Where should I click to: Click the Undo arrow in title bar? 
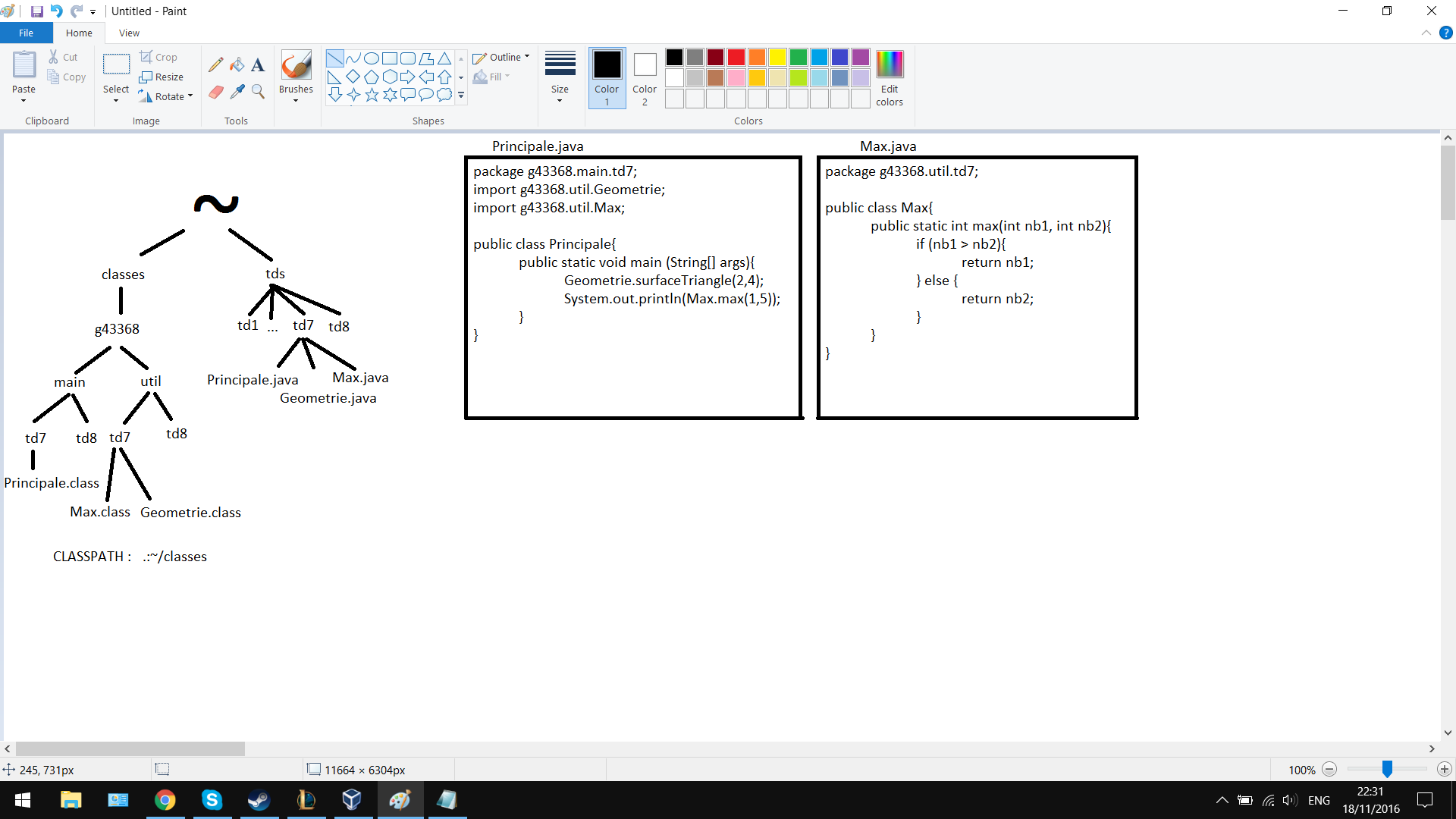click(56, 11)
